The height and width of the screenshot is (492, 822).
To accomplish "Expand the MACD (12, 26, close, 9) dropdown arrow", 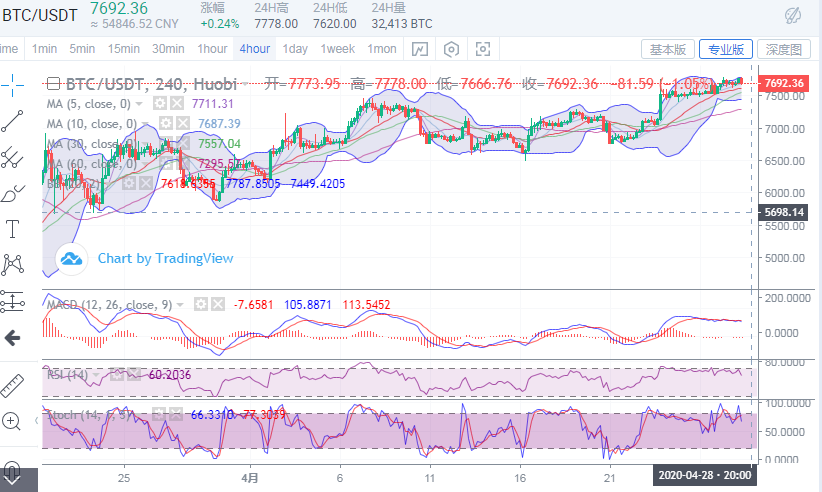I will [x=180, y=304].
